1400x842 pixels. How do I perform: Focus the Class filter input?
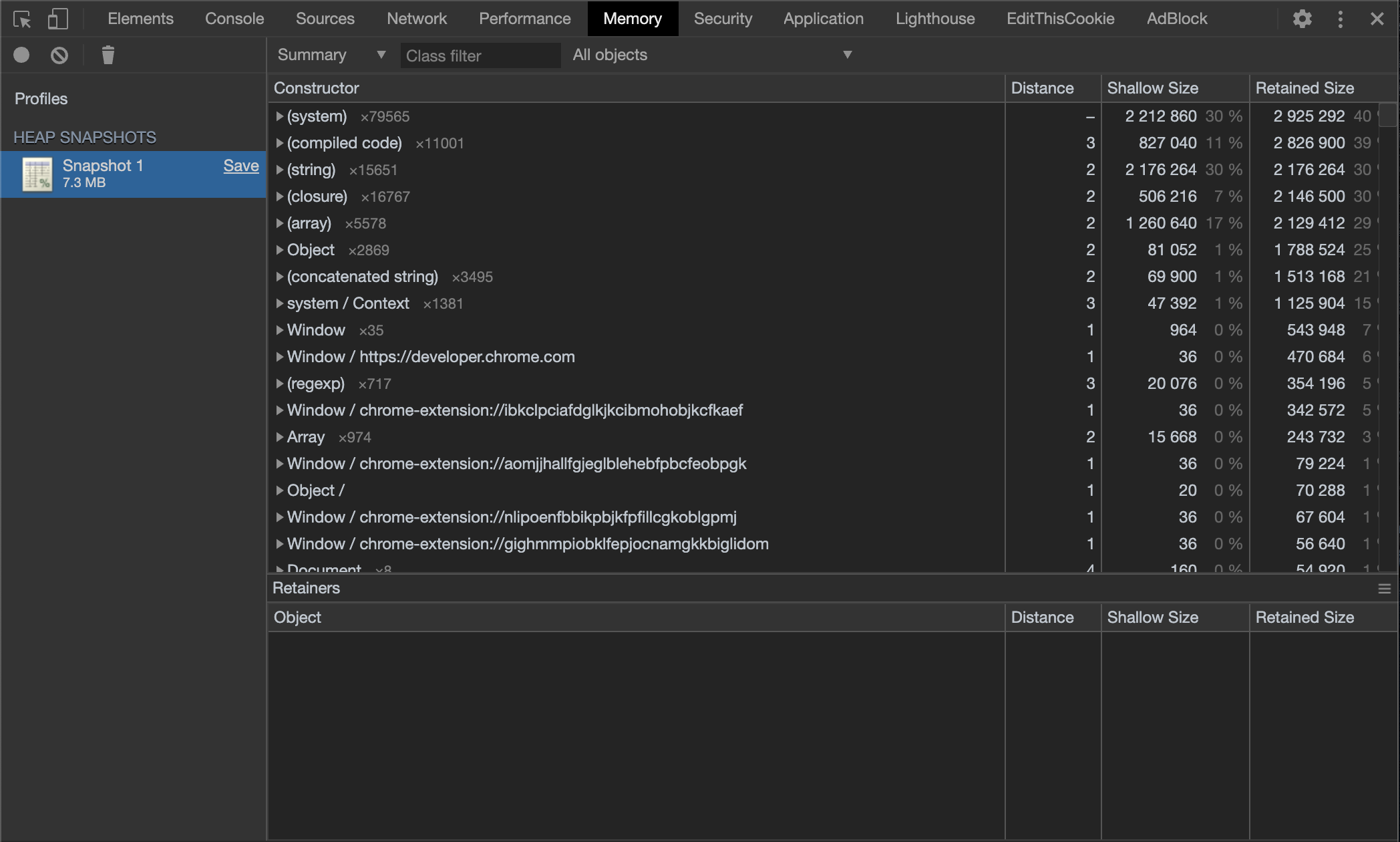tap(480, 55)
